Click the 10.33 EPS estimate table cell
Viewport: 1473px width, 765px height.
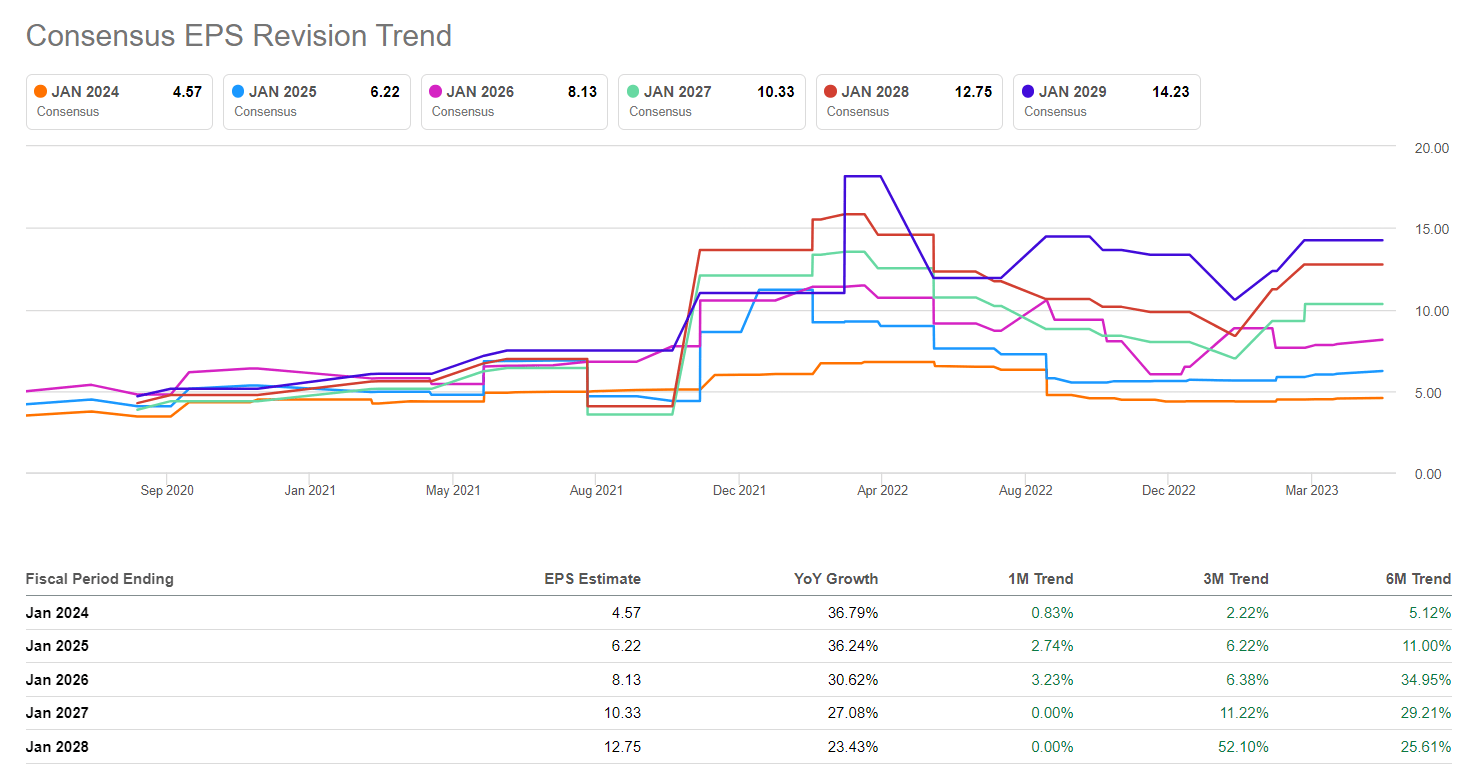pyautogui.click(x=623, y=713)
